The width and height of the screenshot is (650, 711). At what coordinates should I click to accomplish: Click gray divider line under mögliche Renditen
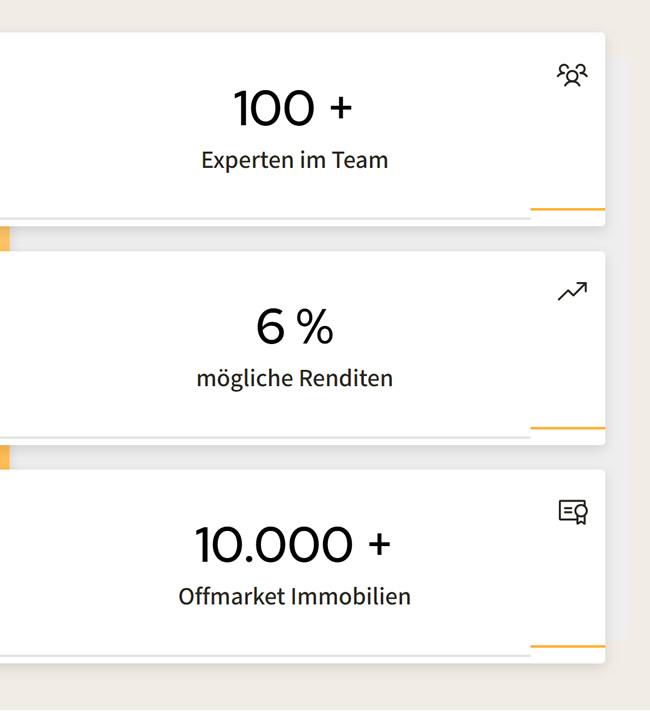(265, 436)
